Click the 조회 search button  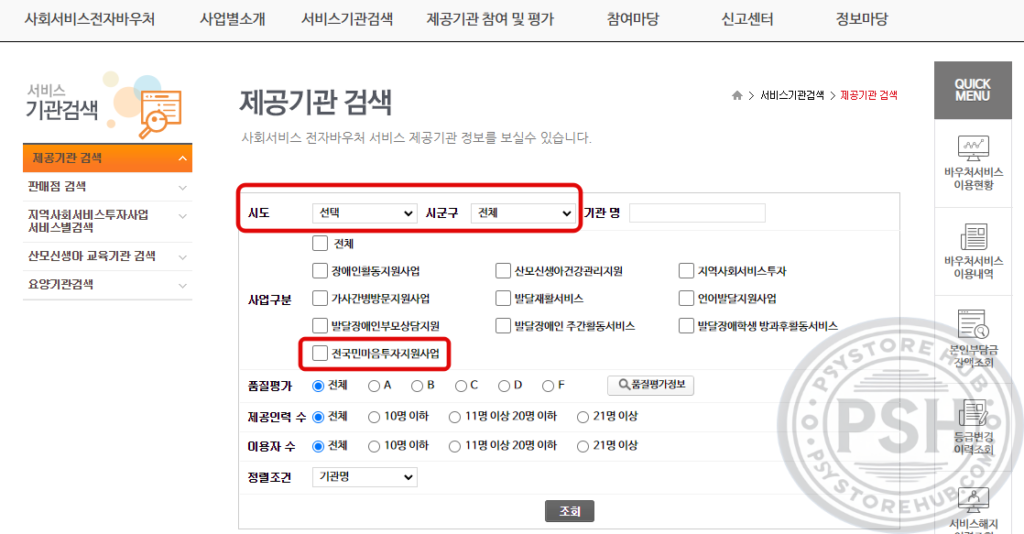click(x=569, y=511)
